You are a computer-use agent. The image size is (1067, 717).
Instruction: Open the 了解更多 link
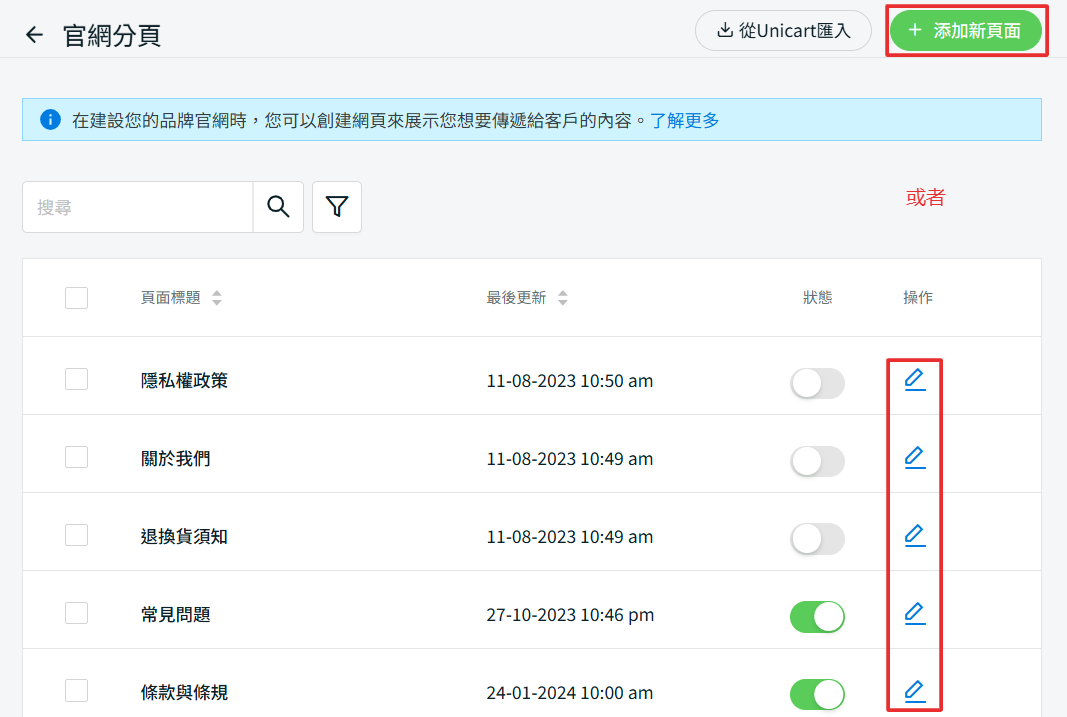coord(684,120)
